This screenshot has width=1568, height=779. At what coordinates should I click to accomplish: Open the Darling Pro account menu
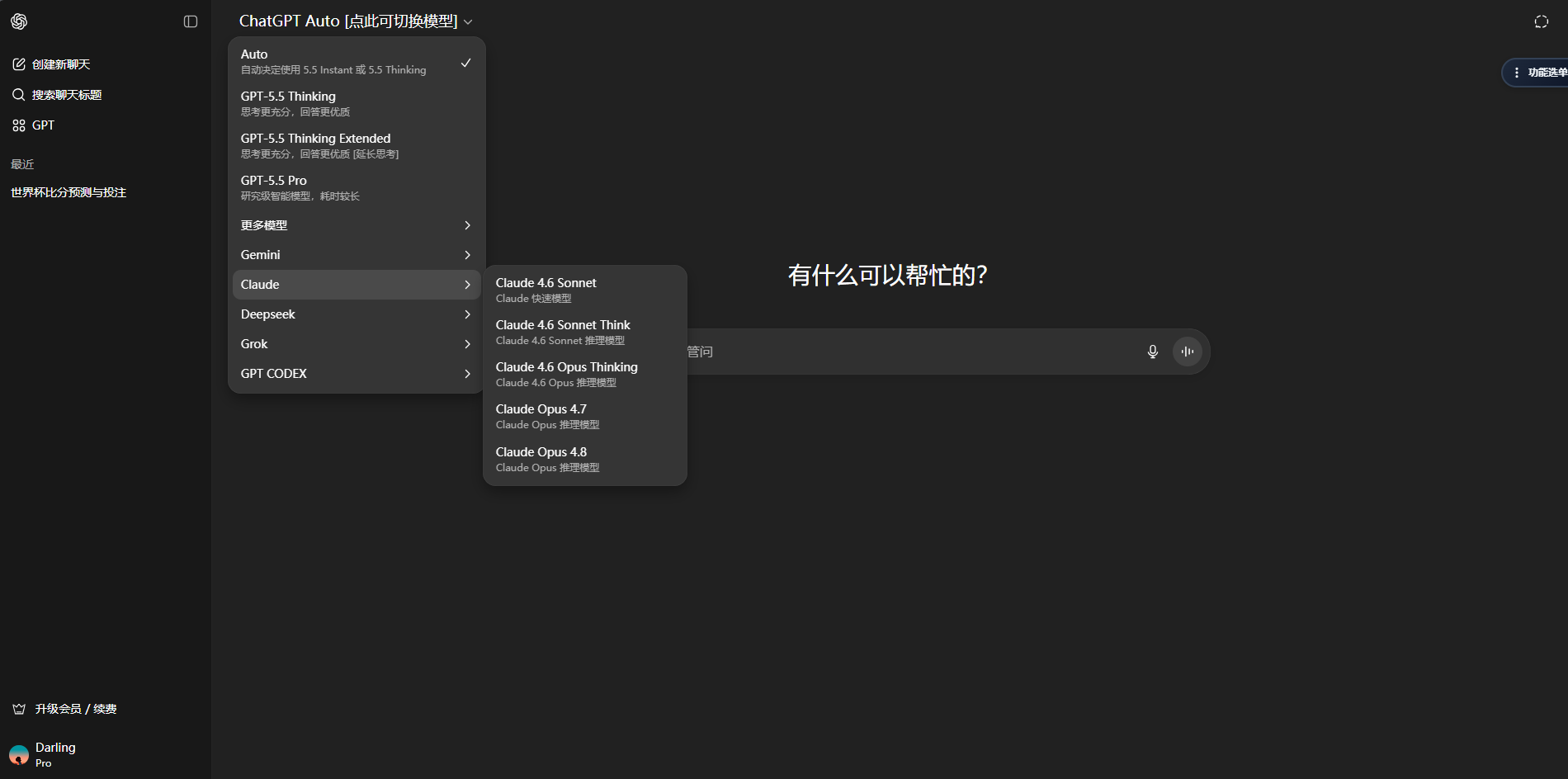pos(105,755)
